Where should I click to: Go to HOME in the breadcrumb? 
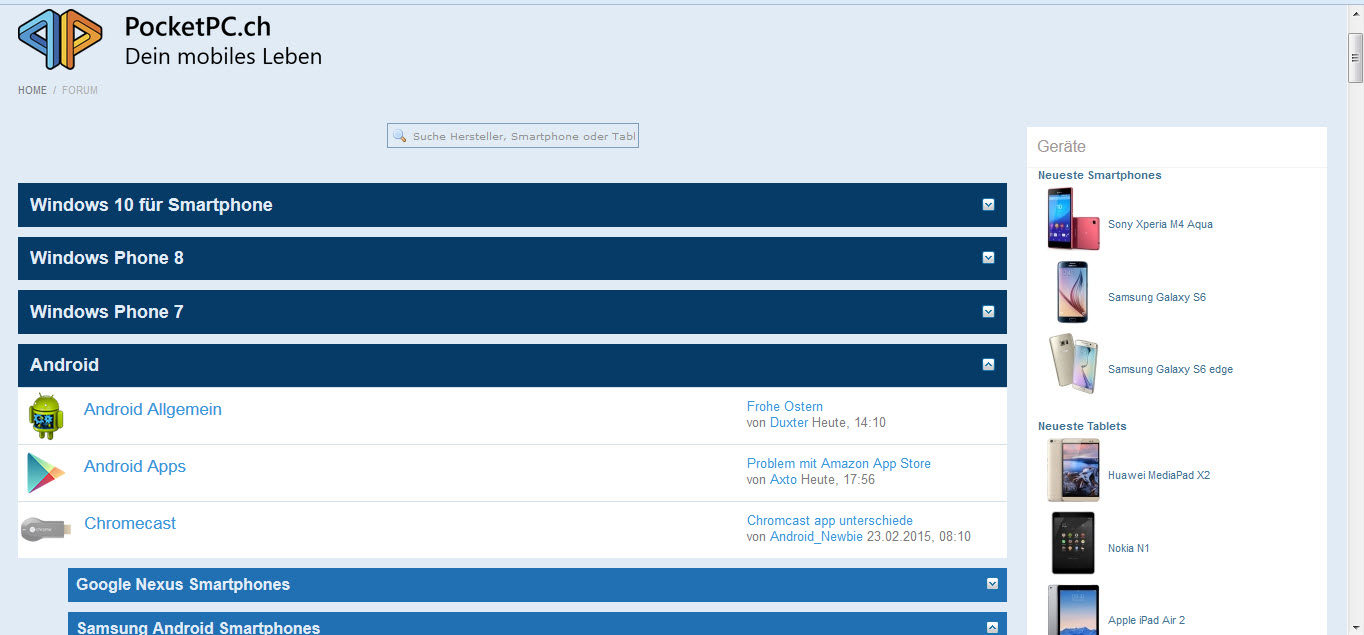(x=32, y=90)
